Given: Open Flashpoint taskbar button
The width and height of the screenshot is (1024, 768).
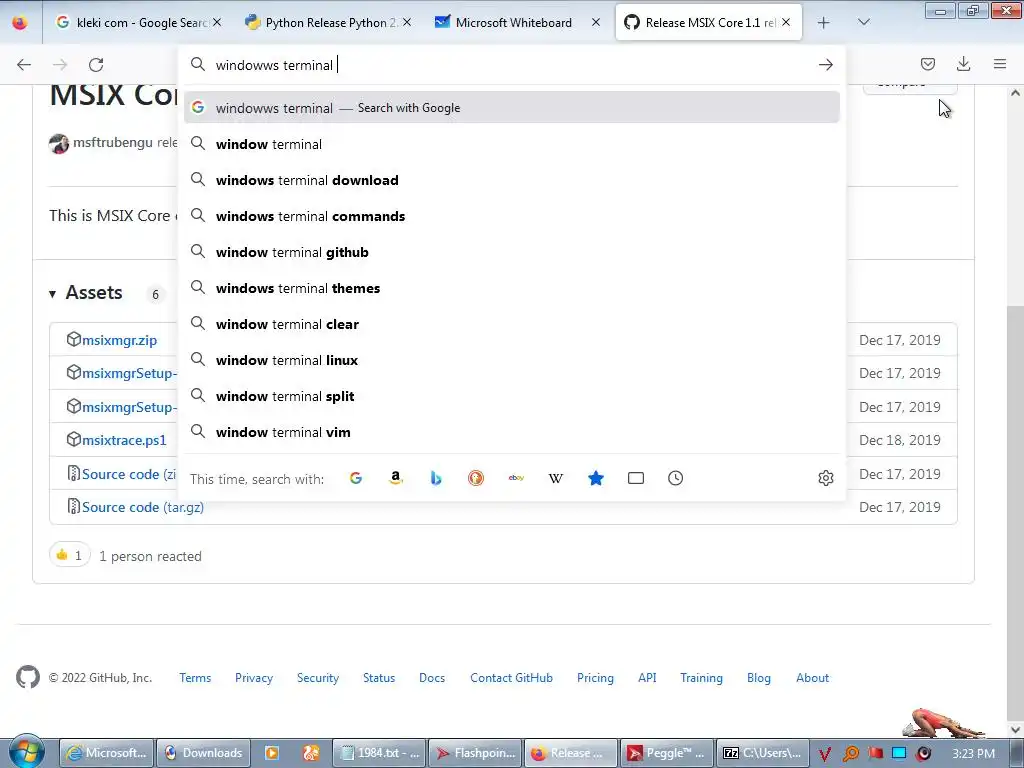Looking at the screenshot, I should [x=476, y=753].
